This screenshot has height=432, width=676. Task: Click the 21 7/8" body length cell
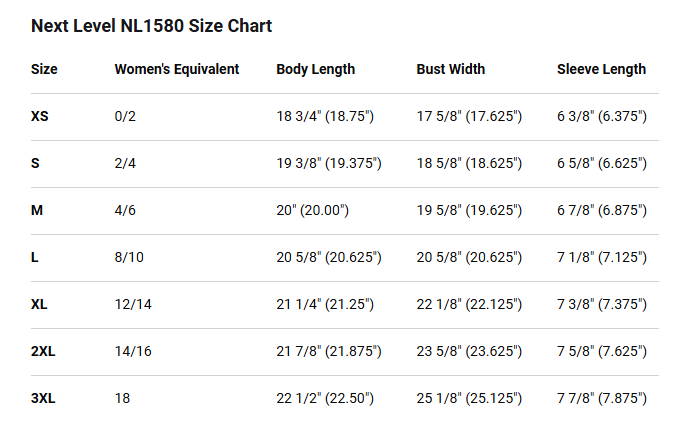pyautogui.click(x=329, y=351)
